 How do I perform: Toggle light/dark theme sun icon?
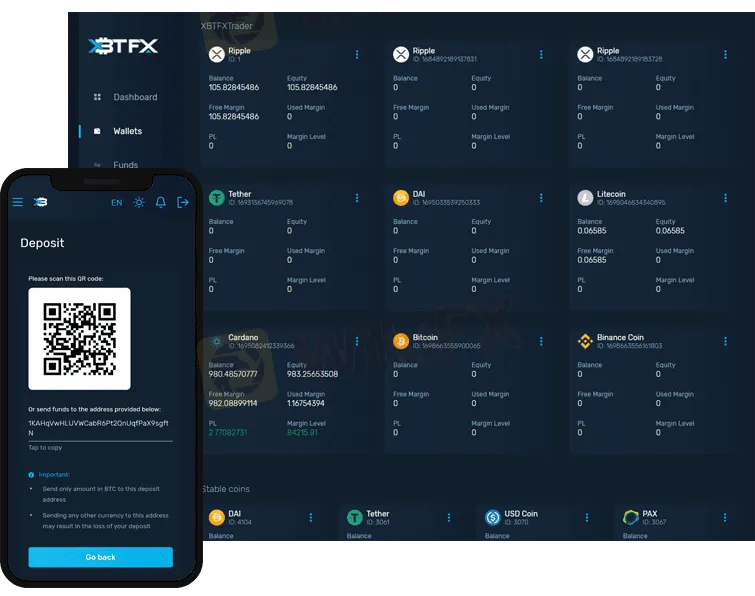[139, 202]
